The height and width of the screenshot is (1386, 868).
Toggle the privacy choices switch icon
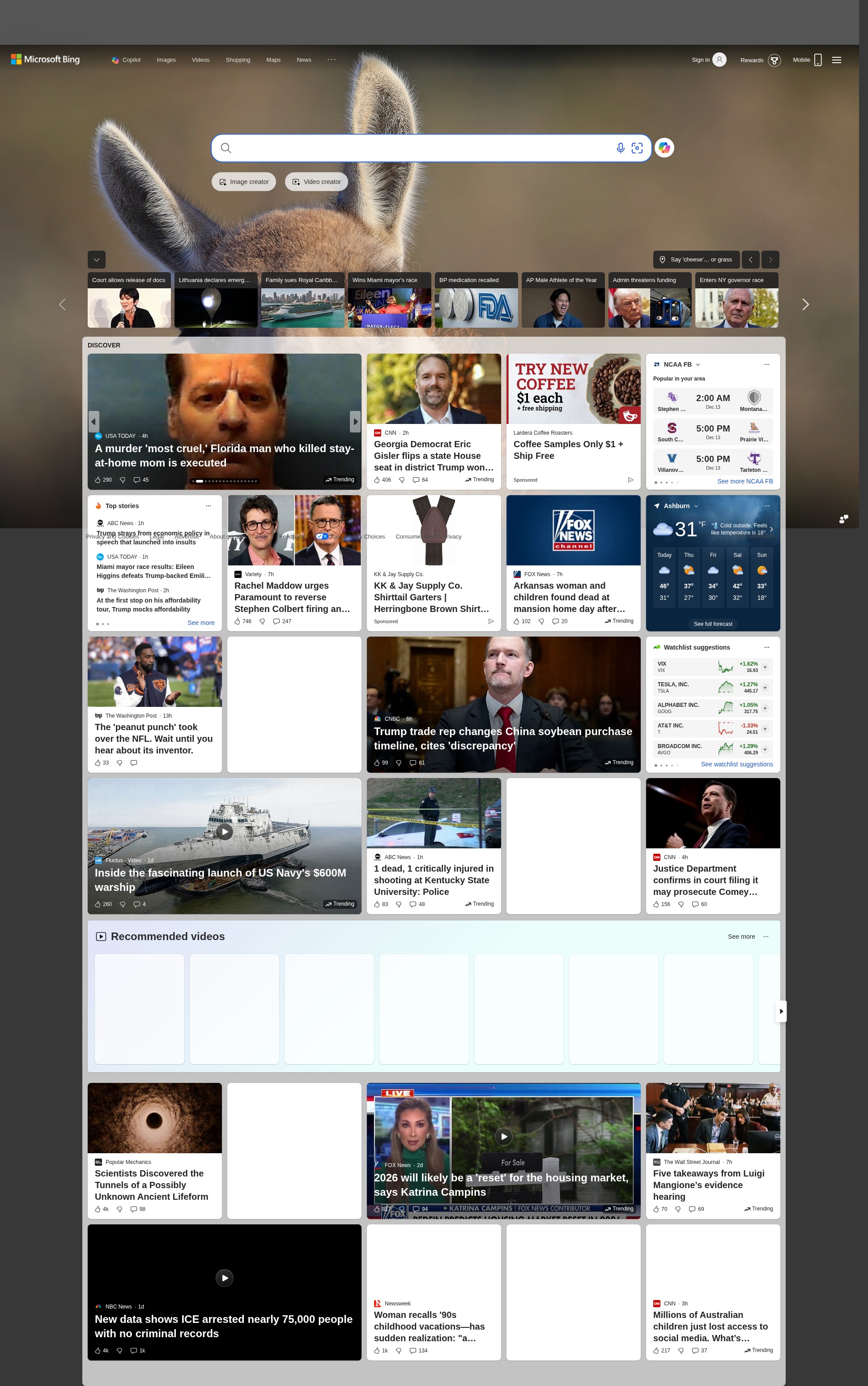point(322,536)
